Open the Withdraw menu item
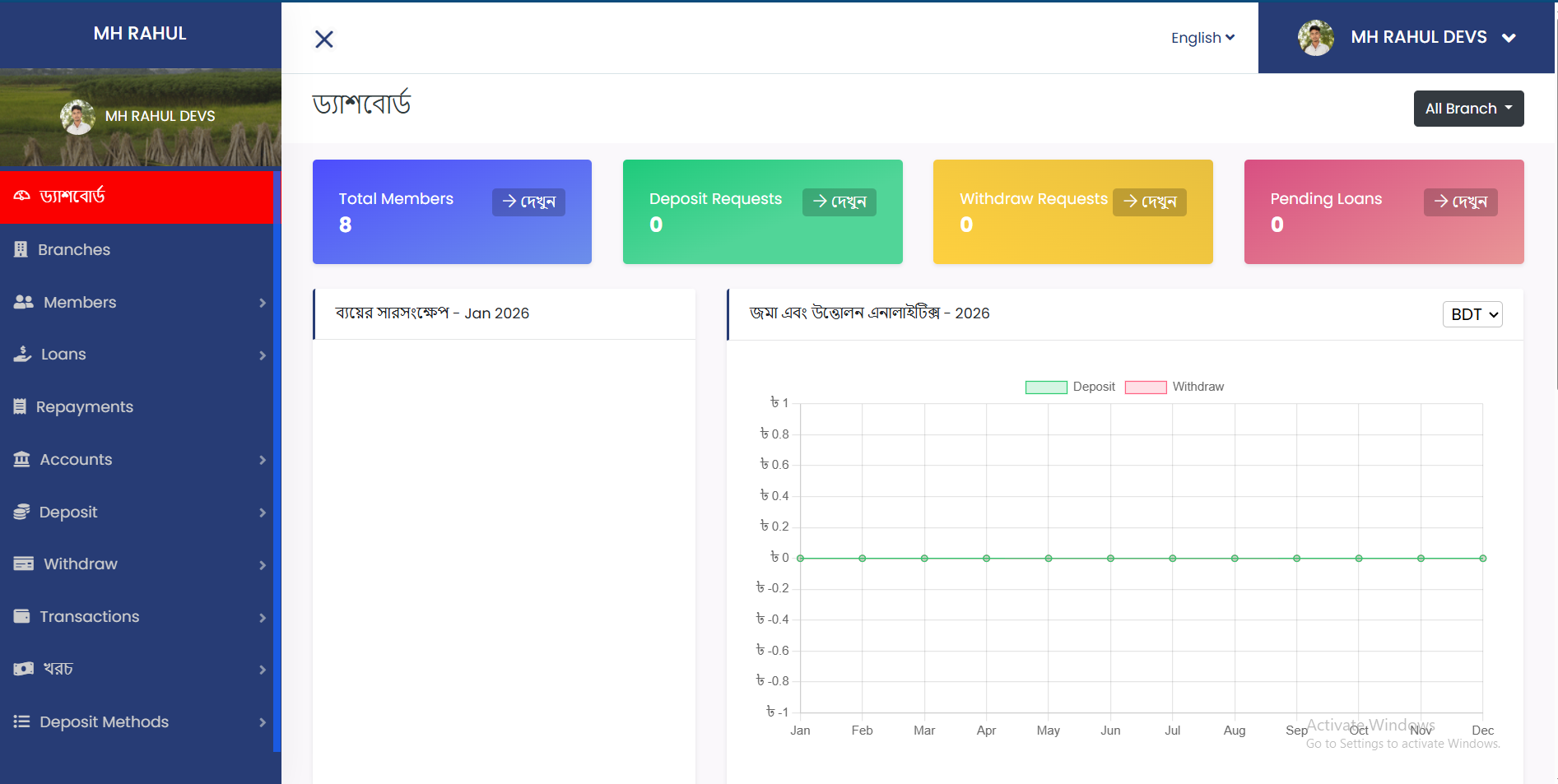The image size is (1558, 784). (137, 564)
